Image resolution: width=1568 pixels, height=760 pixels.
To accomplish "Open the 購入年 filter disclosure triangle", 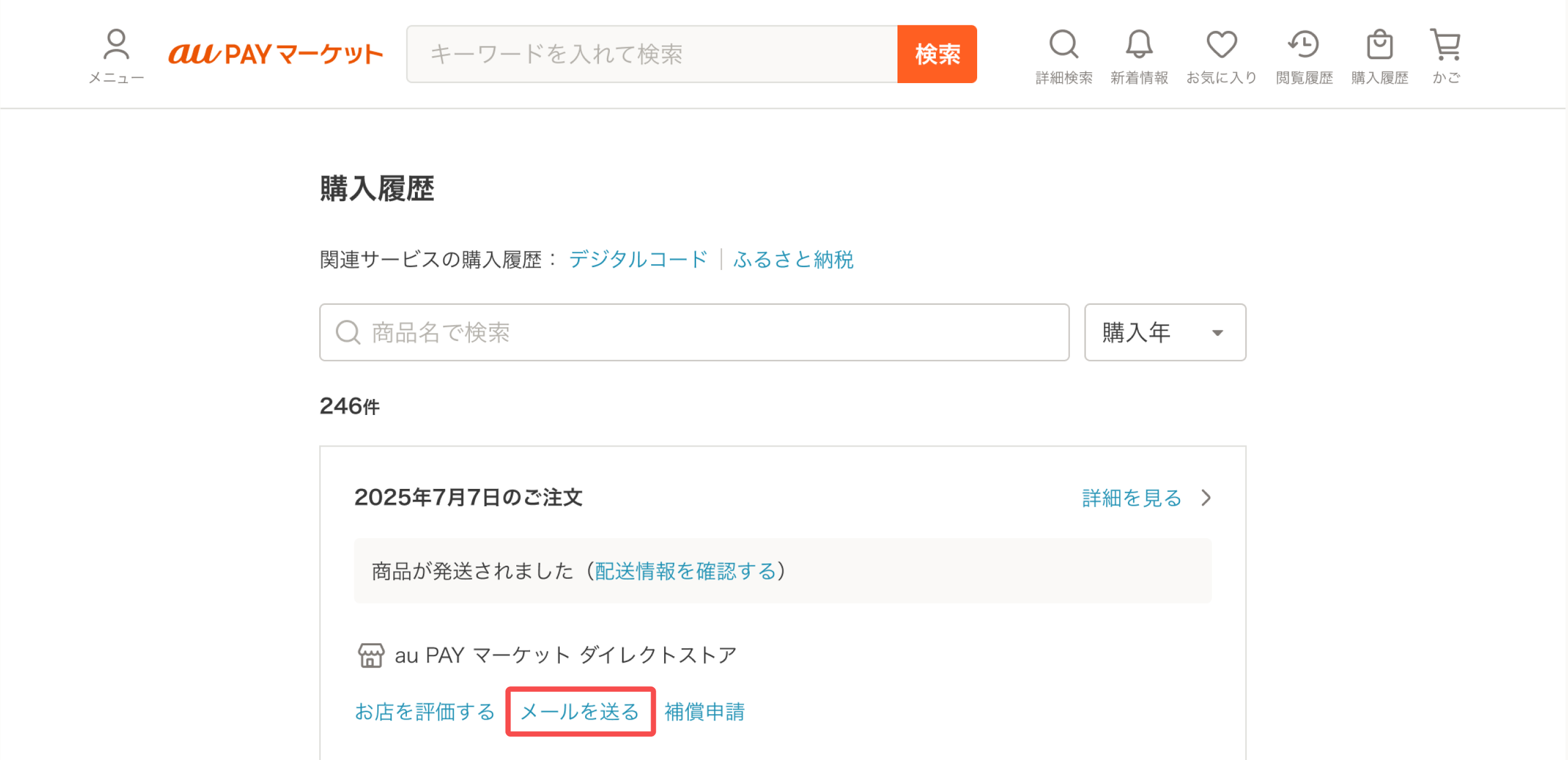I will coord(1217,334).
